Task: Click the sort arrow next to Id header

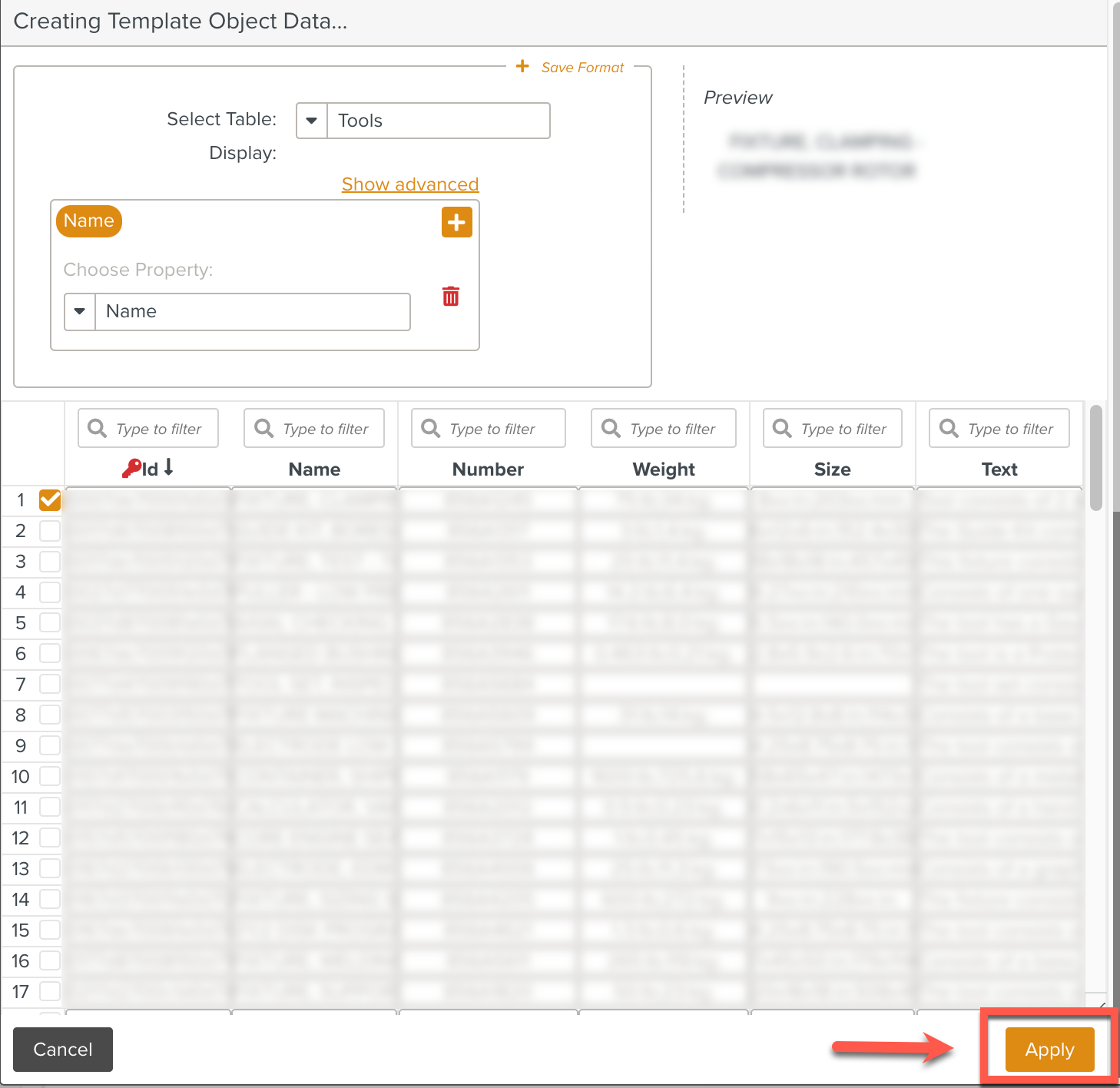Action: tap(169, 467)
